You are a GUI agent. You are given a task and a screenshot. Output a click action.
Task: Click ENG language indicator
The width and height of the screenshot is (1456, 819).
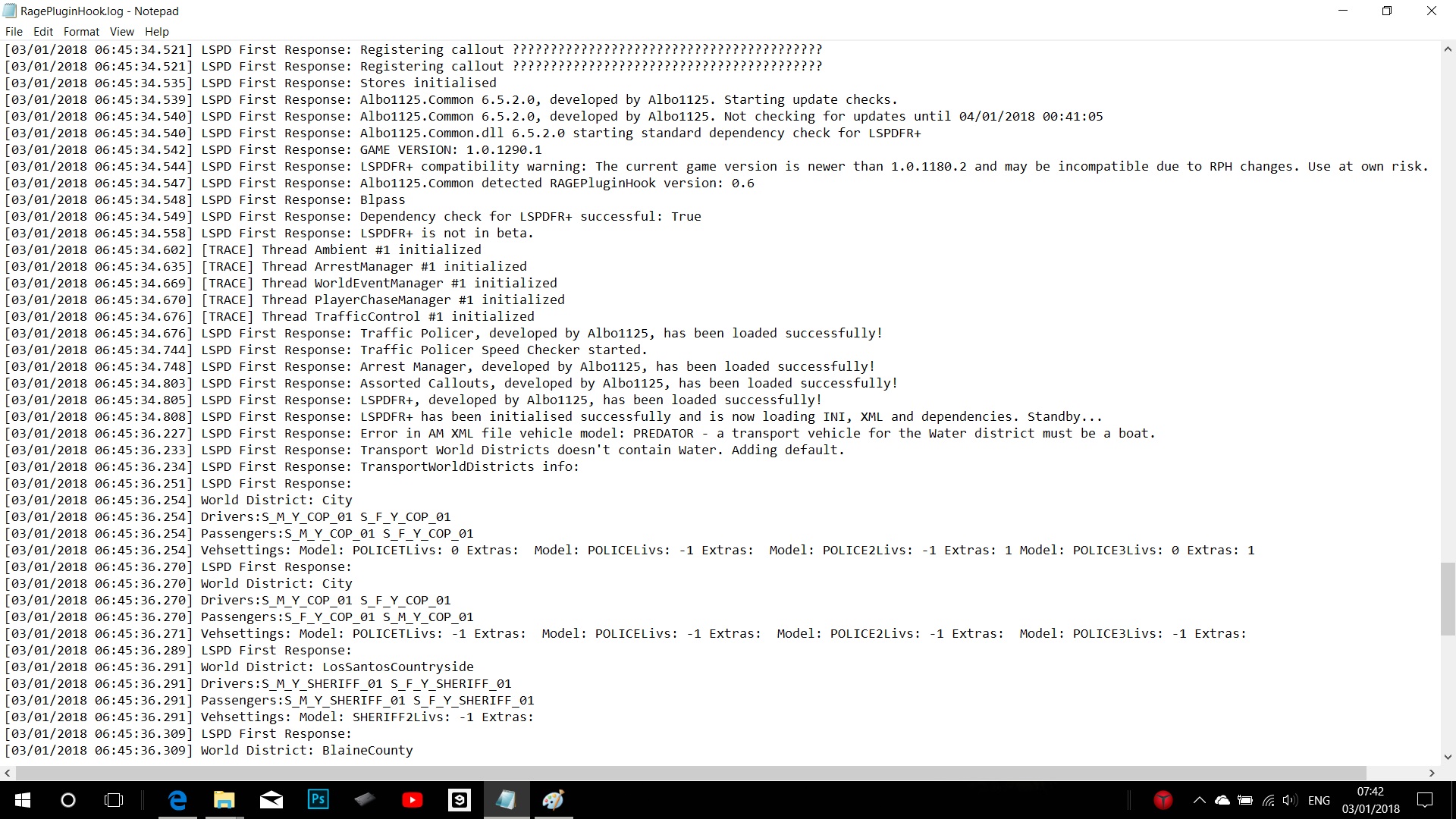pos(1319,800)
